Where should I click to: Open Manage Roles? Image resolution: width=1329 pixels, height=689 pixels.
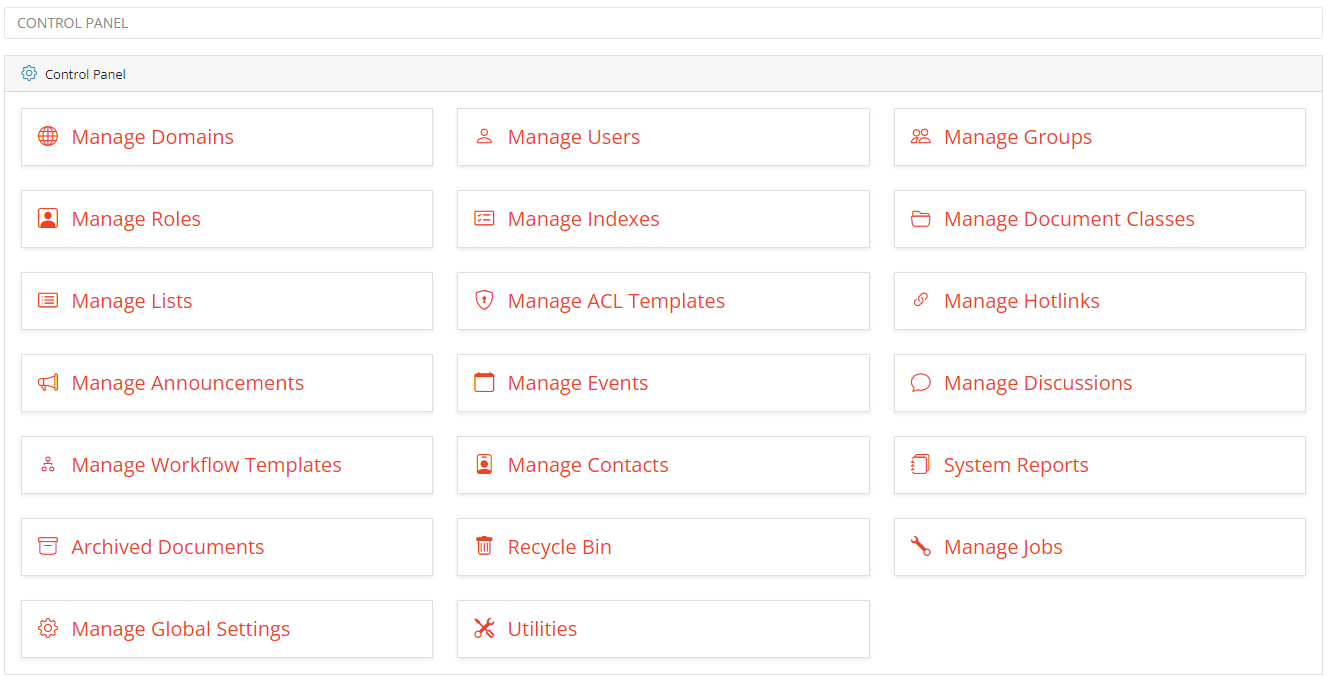click(136, 218)
